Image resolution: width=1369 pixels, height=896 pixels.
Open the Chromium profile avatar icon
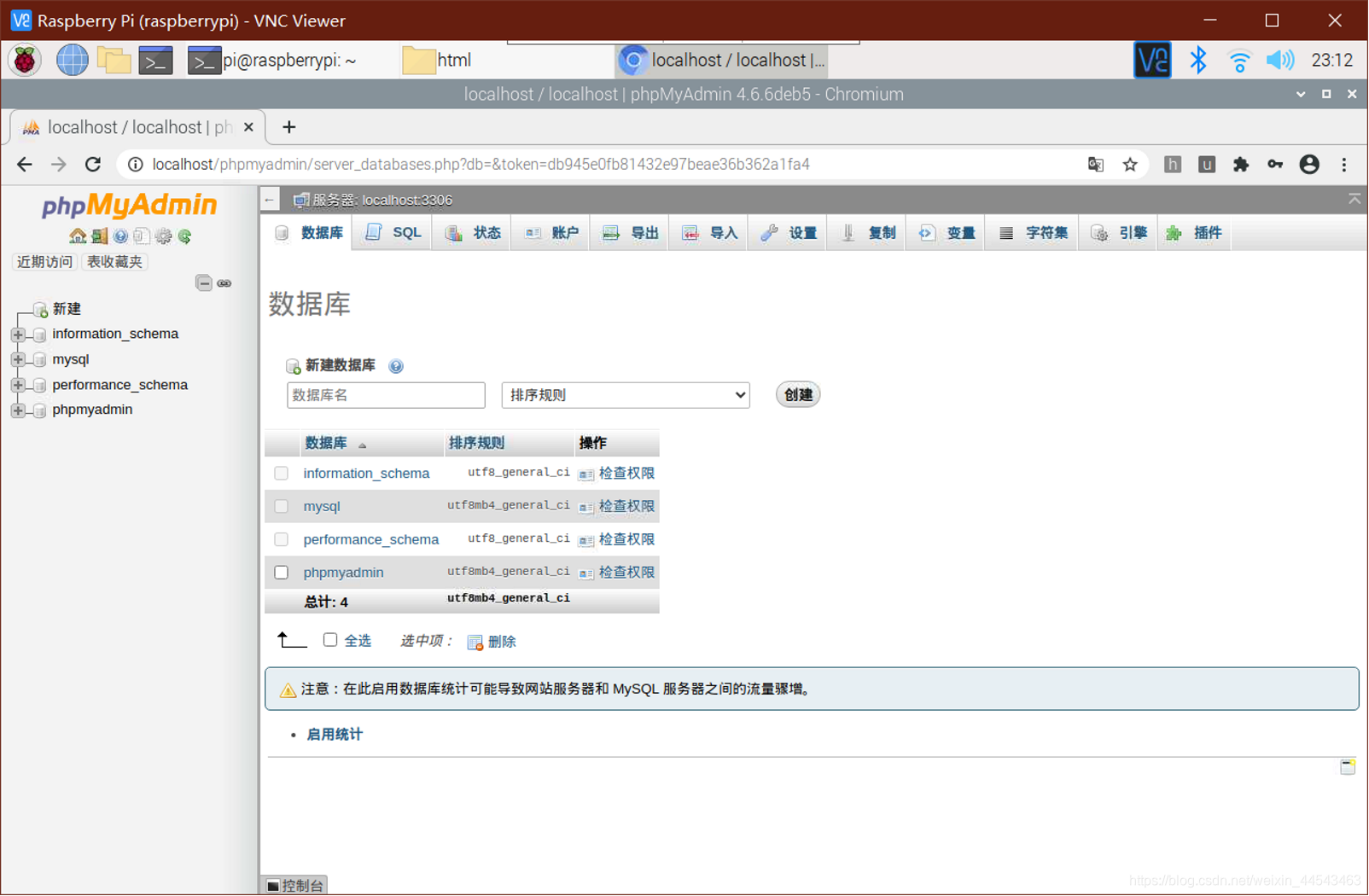pyautogui.click(x=1309, y=165)
